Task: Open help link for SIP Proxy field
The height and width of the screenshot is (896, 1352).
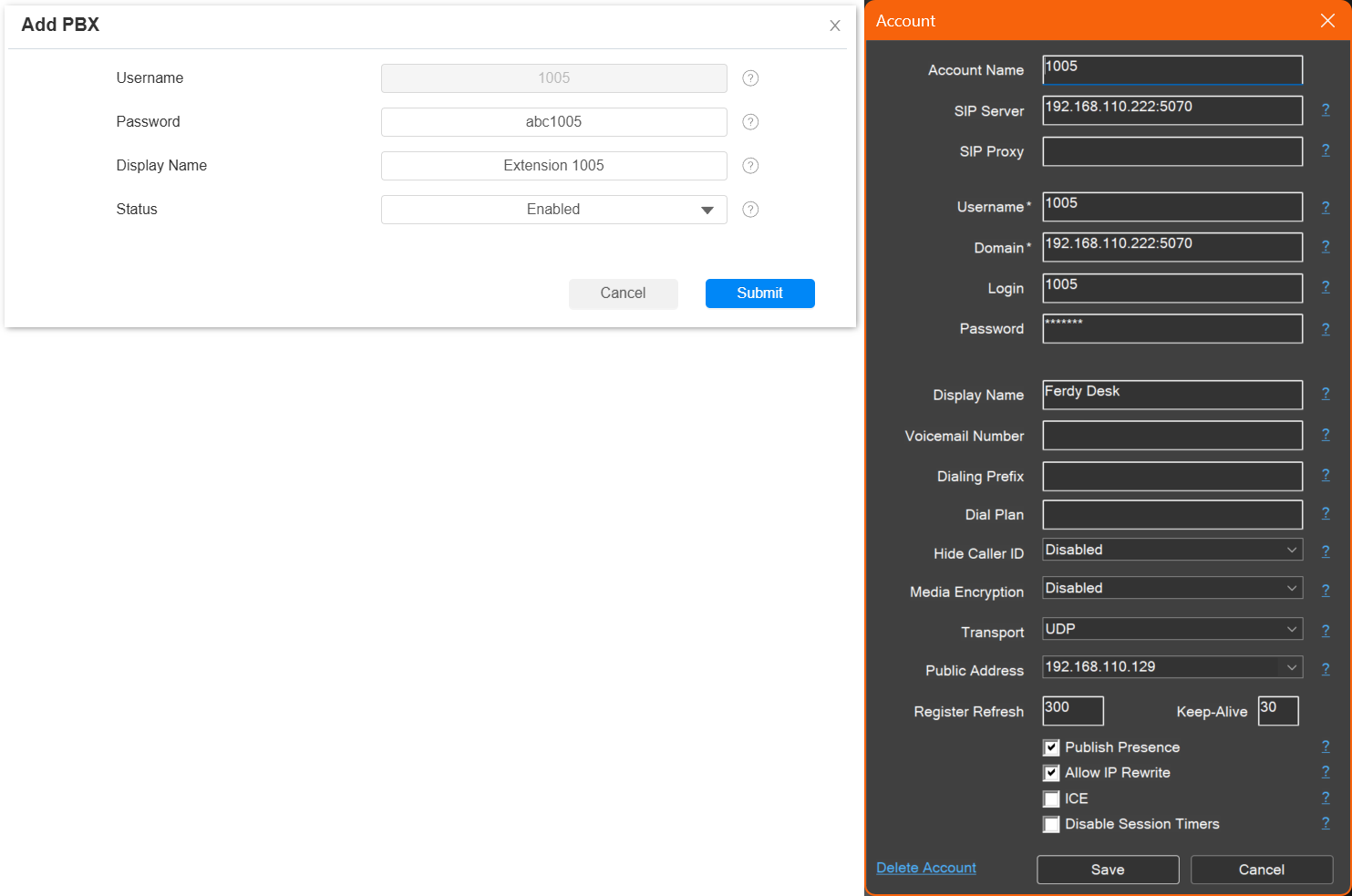Action: click(1326, 150)
